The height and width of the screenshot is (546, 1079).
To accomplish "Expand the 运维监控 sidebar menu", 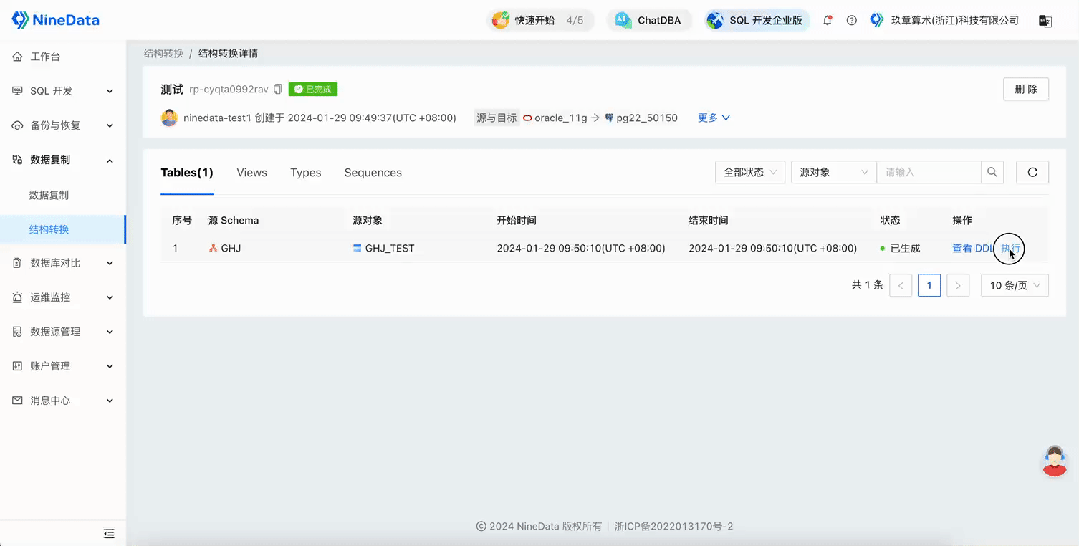I will click(x=63, y=297).
